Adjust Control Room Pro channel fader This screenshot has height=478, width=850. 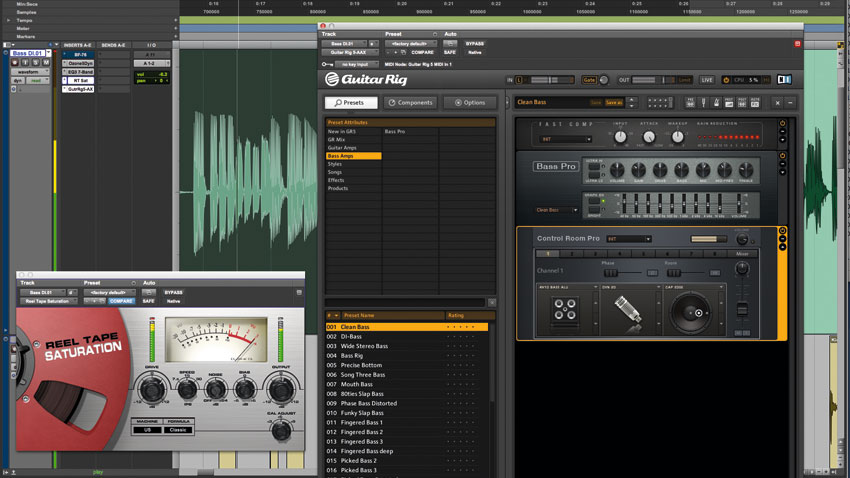click(742, 309)
